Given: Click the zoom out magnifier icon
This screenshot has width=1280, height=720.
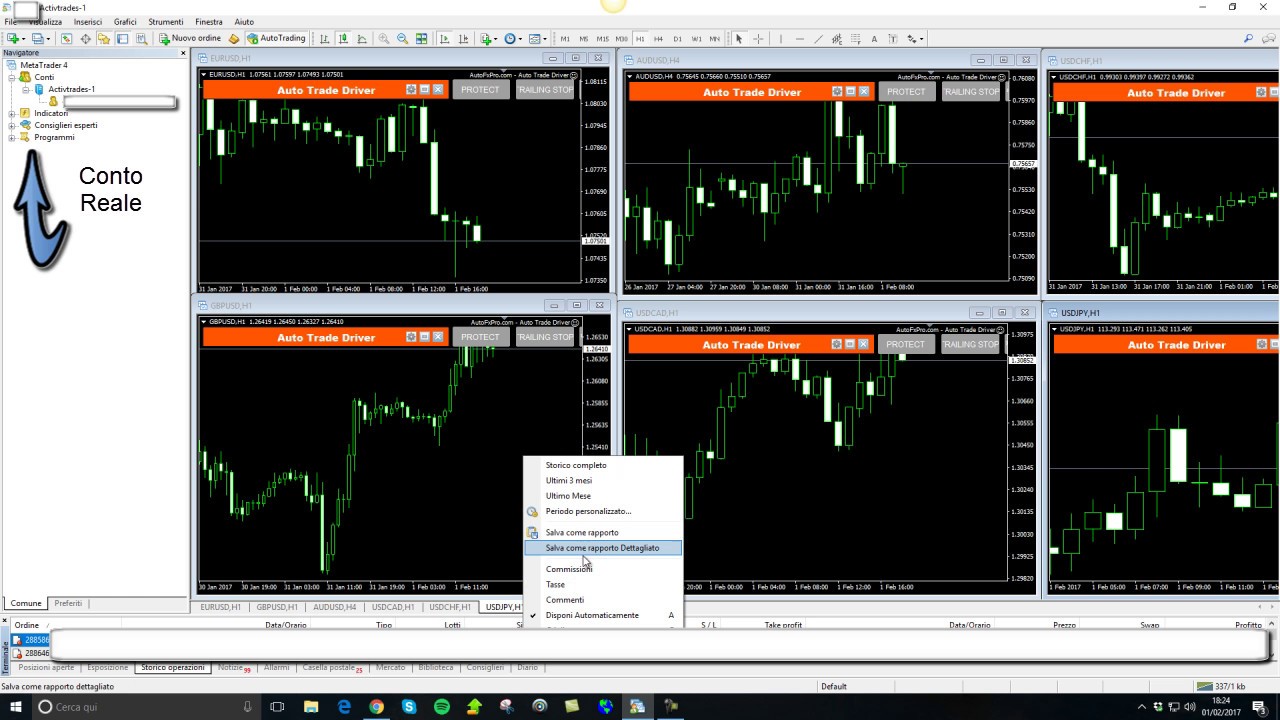Looking at the screenshot, I should (402, 39).
